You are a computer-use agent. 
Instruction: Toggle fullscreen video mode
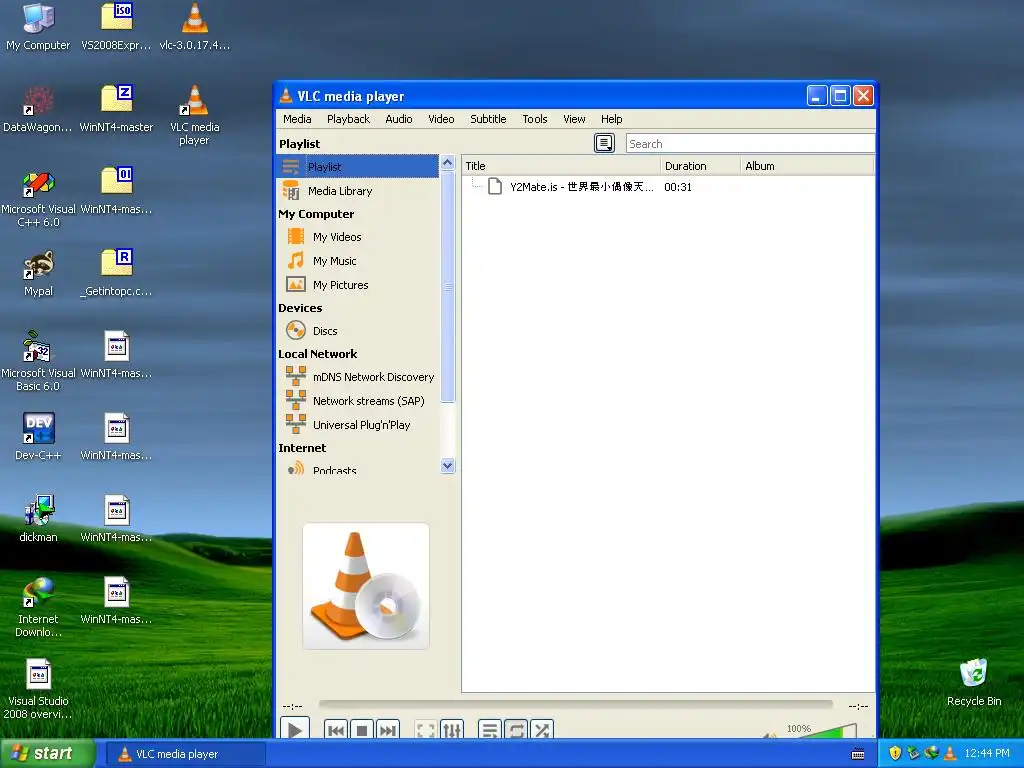coord(426,730)
